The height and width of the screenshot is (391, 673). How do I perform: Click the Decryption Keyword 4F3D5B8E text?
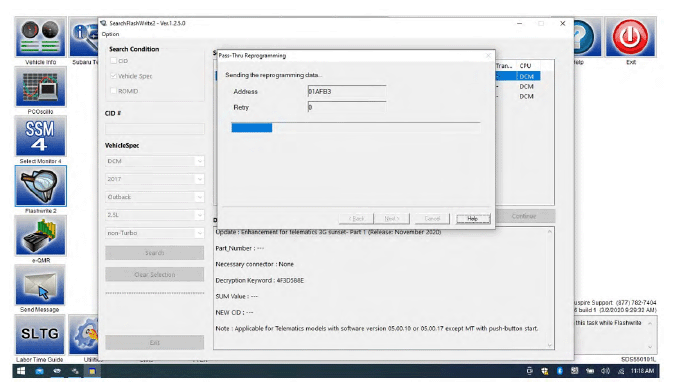260,280
